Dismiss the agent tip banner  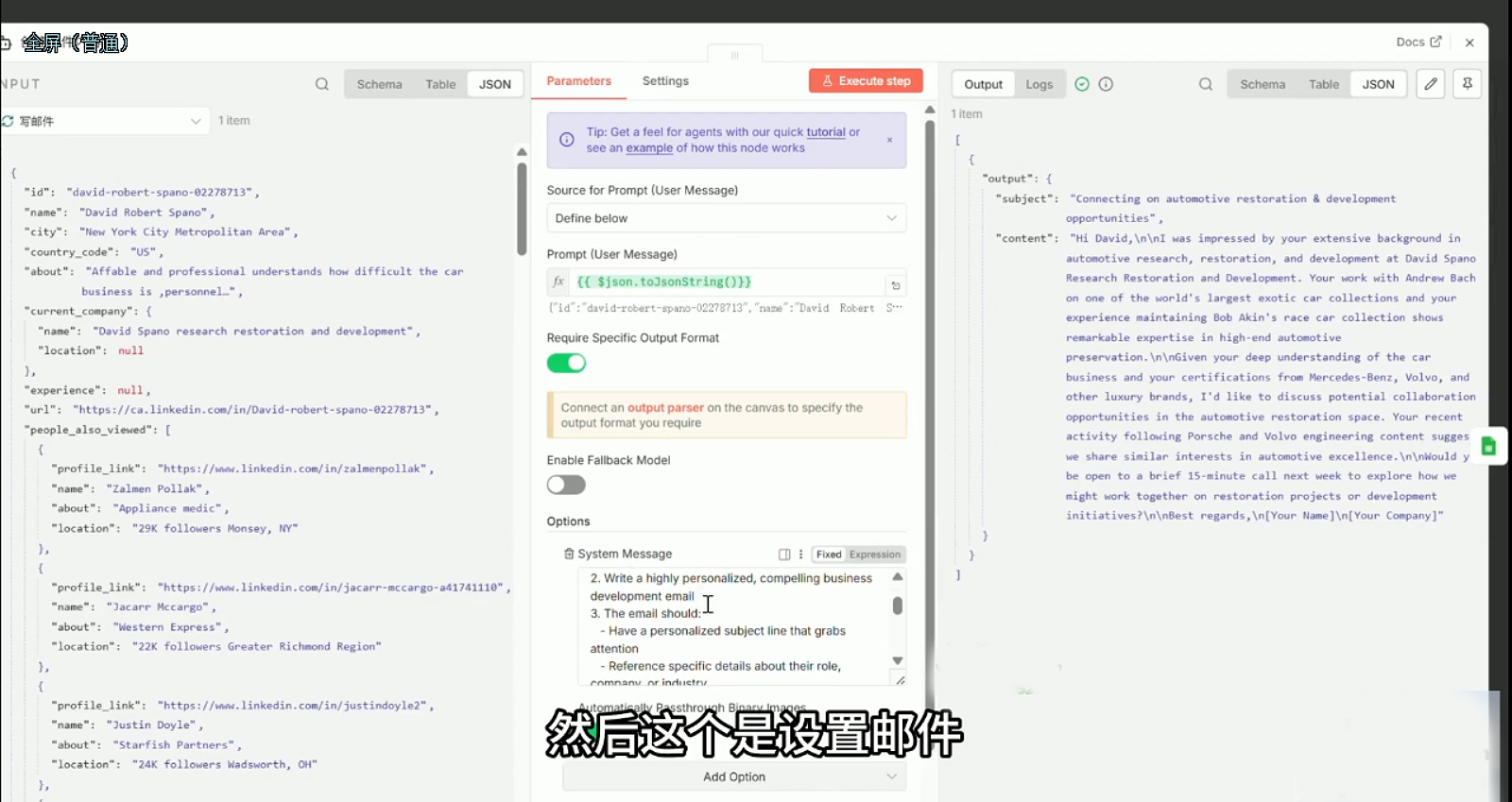pyautogui.click(x=889, y=140)
